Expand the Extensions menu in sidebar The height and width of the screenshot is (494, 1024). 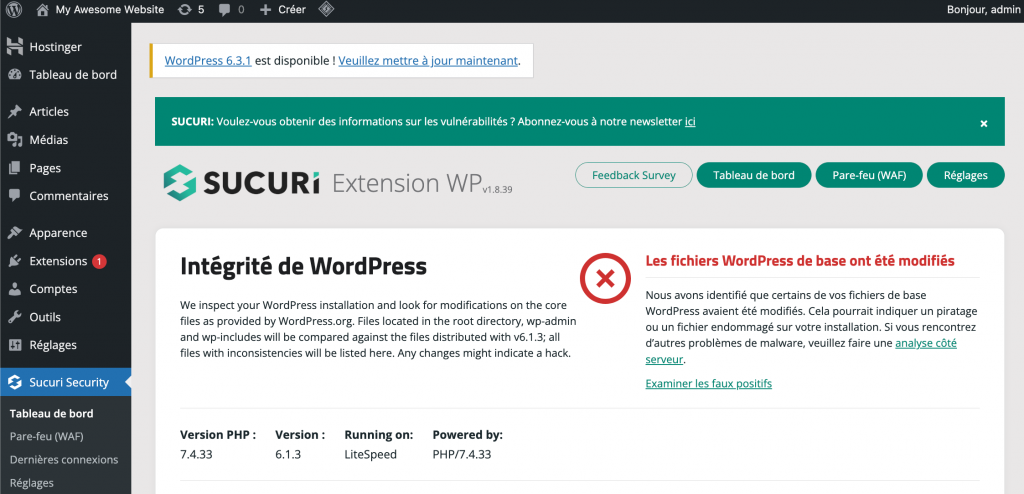coord(58,261)
